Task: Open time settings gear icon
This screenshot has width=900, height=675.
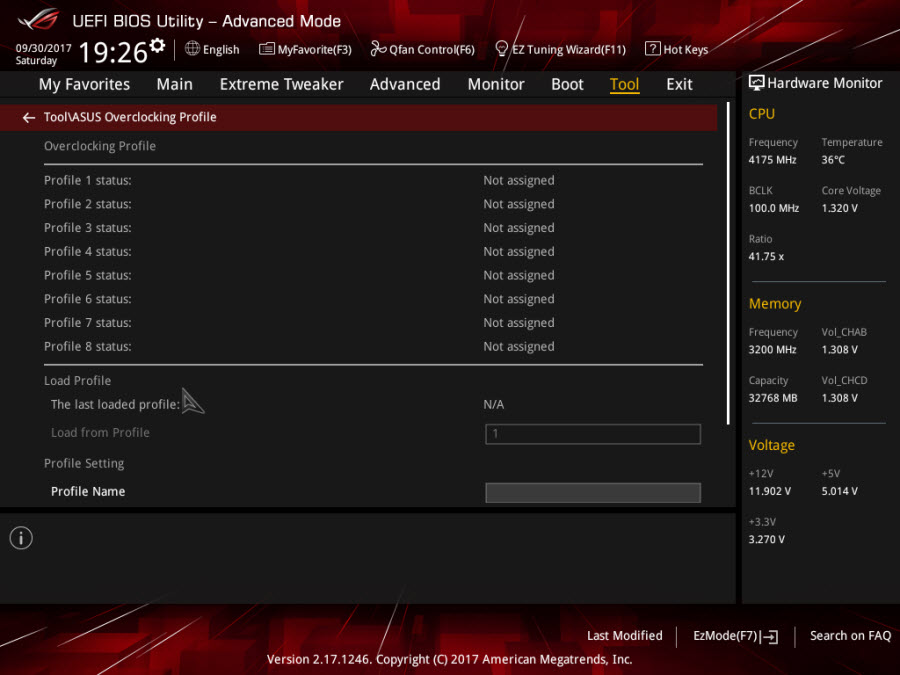Action: (157, 45)
